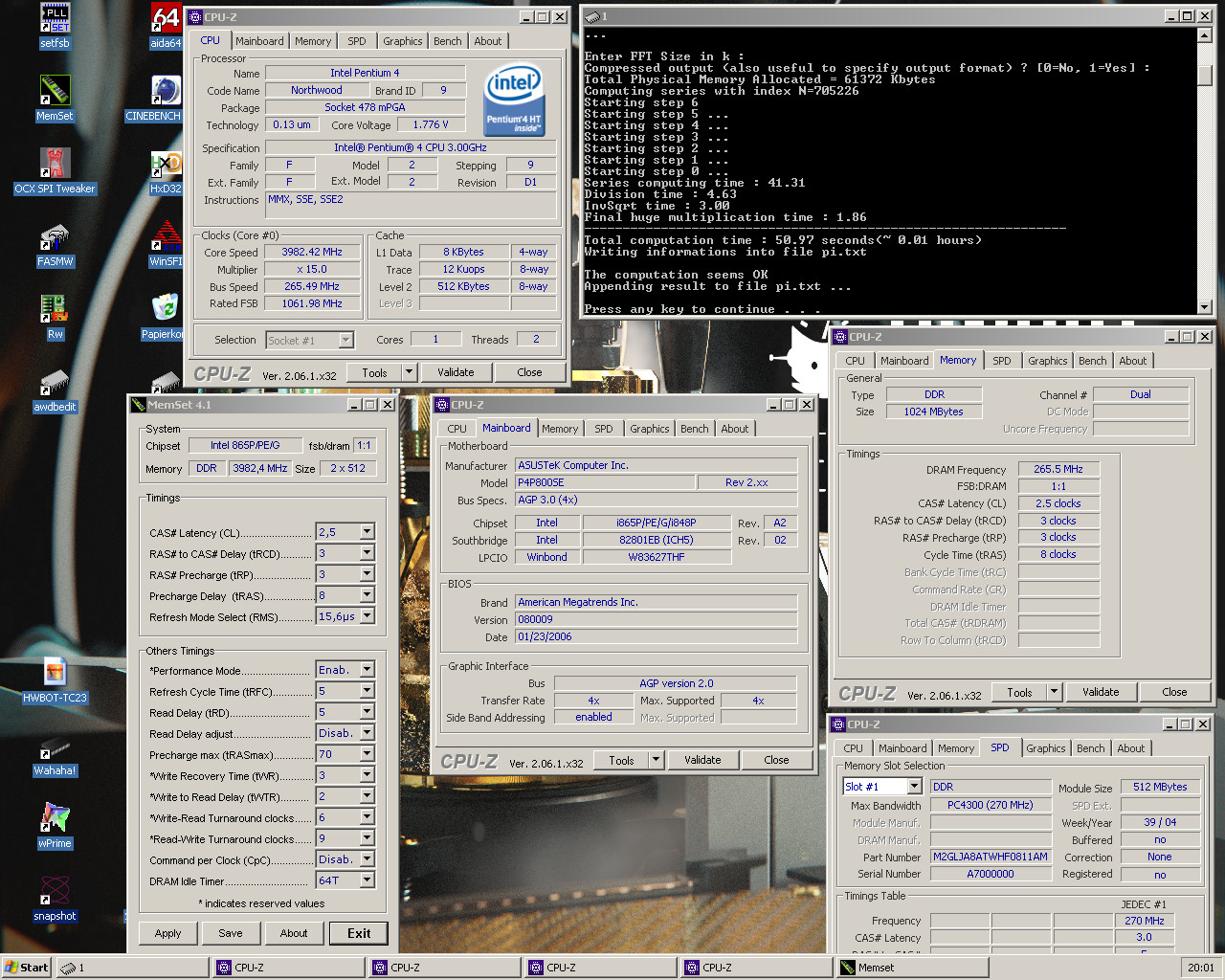Screen dimensions: 1225x980
Task: Open the Graphics tab in the CPU-Z Mainboard window
Action: [650, 429]
